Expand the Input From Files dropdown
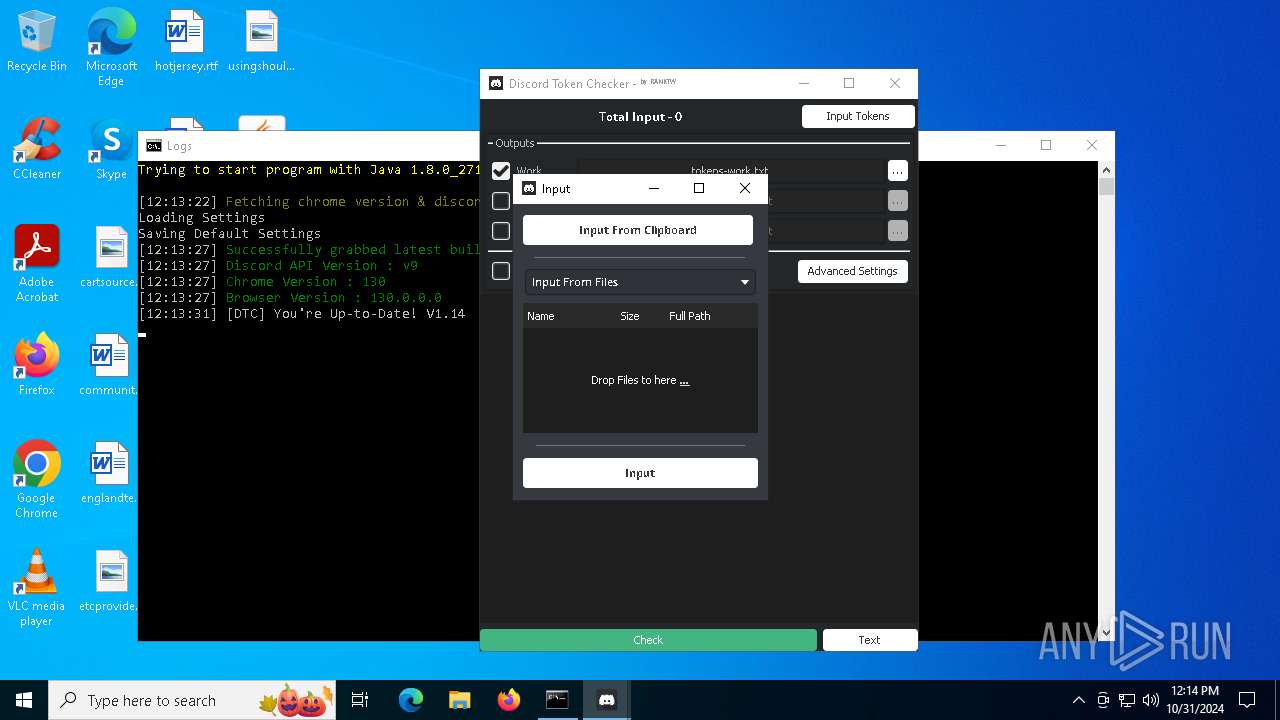Viewport: 1280px width, 720px height. (640, 282)
